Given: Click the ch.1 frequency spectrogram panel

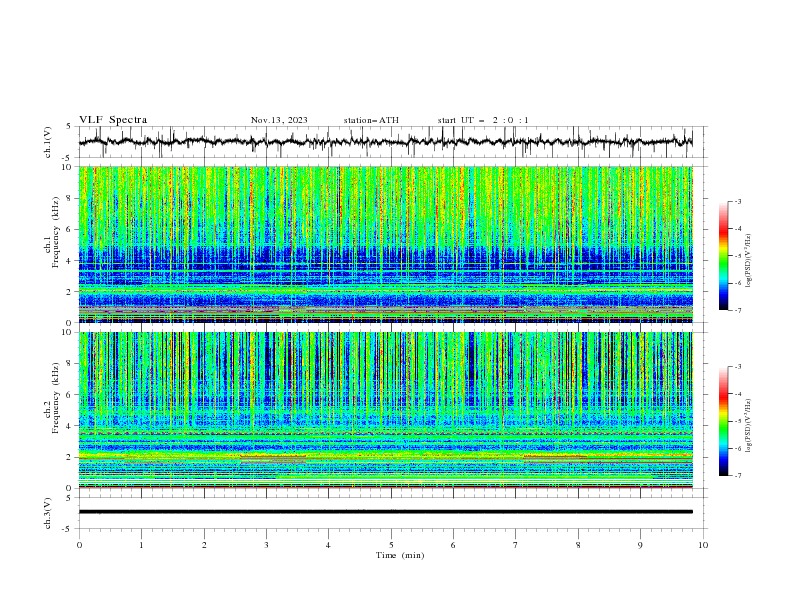Looking at the screenshot, I should click(386, 244).
